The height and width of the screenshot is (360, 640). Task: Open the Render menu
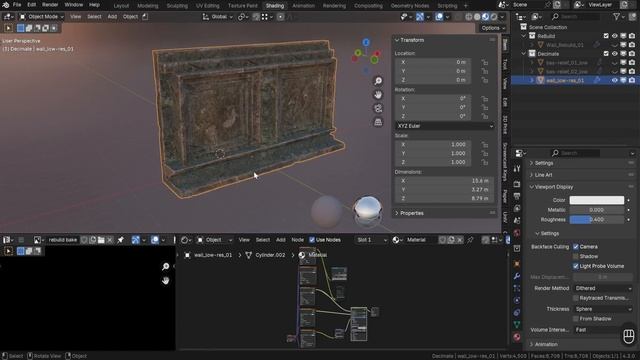pos(50,5)
